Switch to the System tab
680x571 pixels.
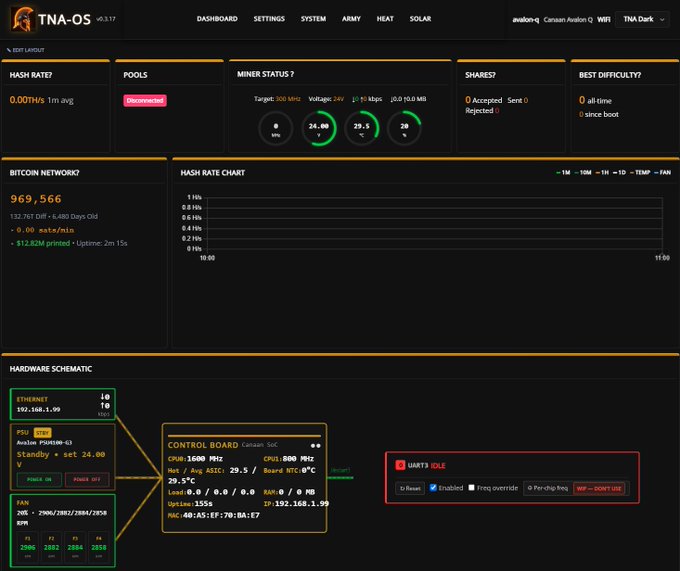pos(313,19)
